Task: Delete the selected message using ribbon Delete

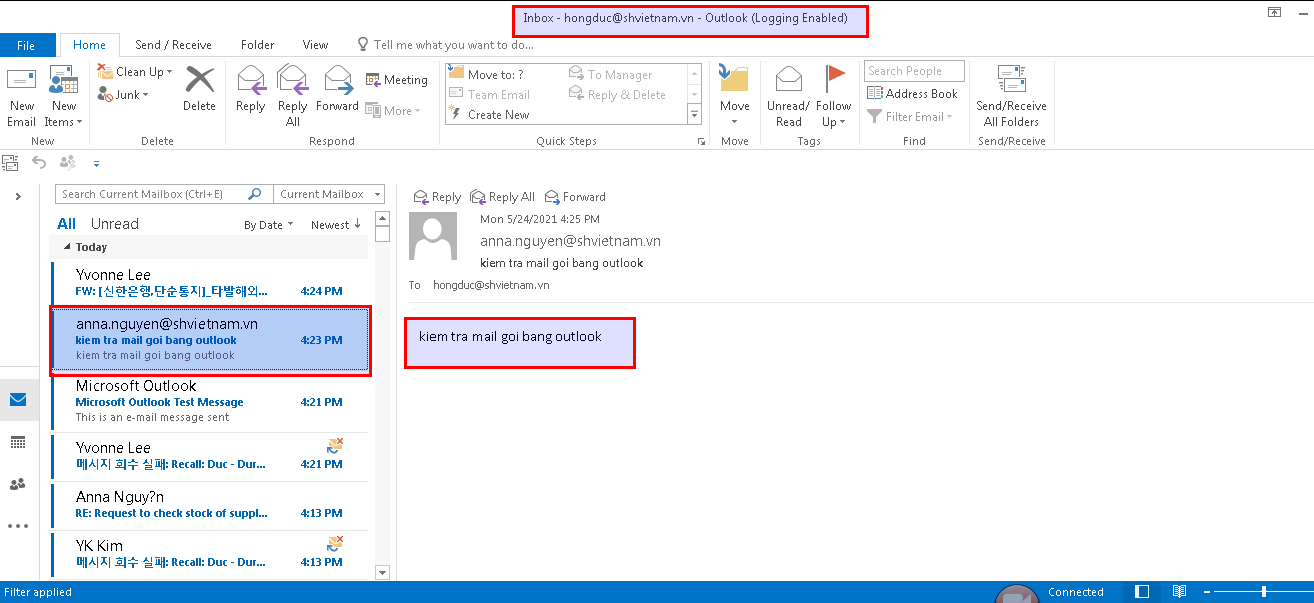Action: pyautogui.click(x=199, y=90)
